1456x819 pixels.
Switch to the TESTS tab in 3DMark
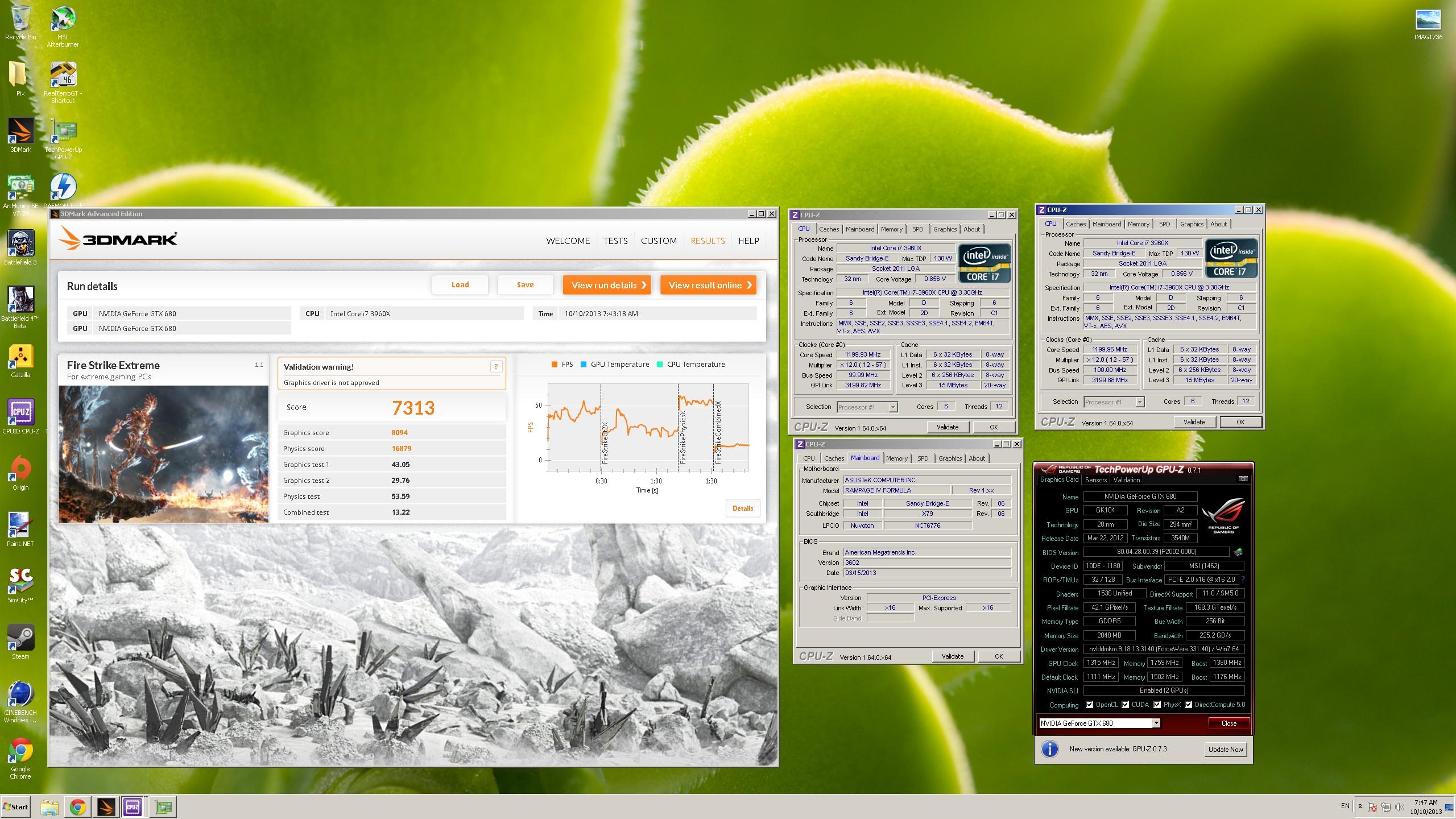[615, 241]
